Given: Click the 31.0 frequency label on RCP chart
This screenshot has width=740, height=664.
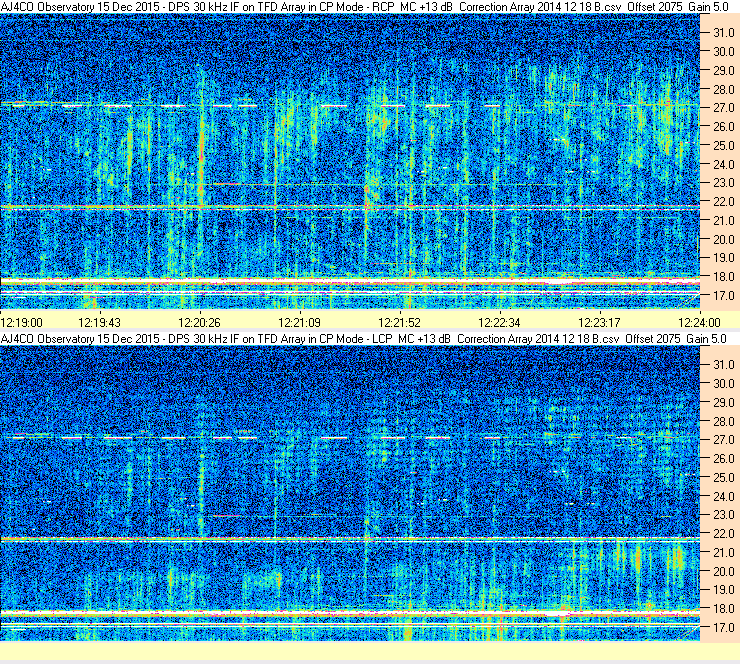Looking at the screenshot, I should pos(723,33).
